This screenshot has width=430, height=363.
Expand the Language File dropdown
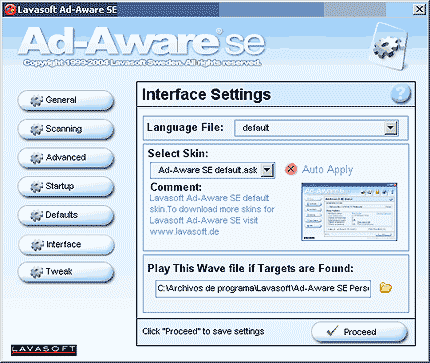coord(390,128)
